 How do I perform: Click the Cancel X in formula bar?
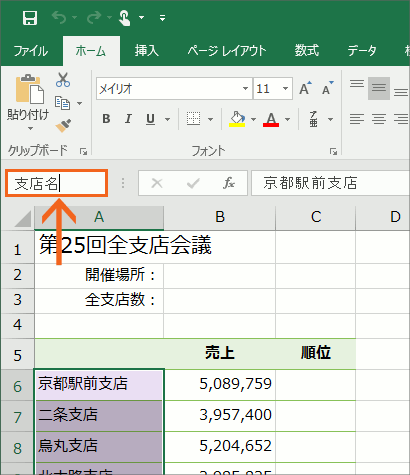coord(157,183)
